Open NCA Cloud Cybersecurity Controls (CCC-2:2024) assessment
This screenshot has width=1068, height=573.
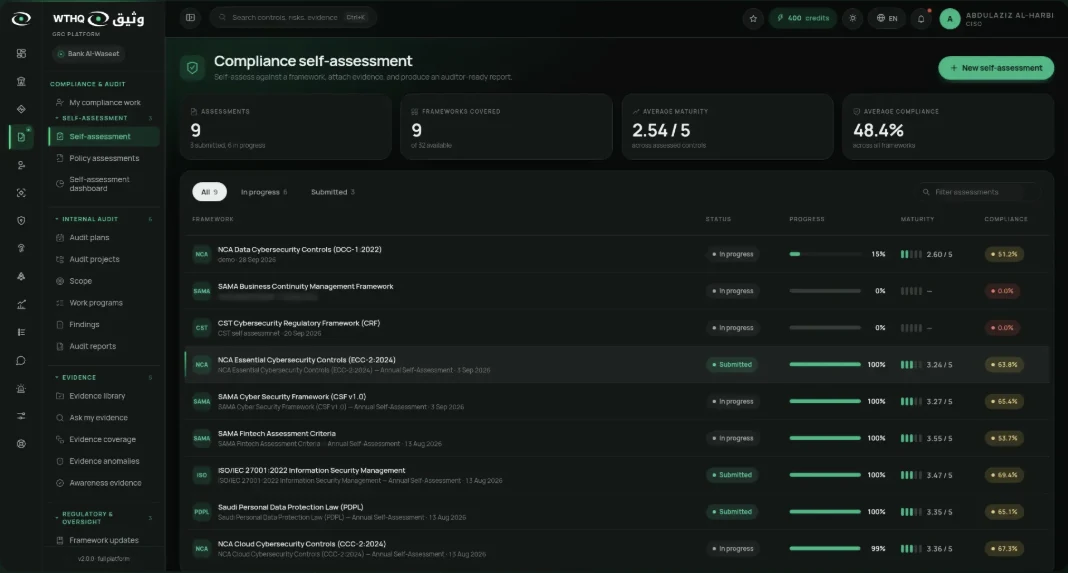pyautogui.click(x=616, y=548)
